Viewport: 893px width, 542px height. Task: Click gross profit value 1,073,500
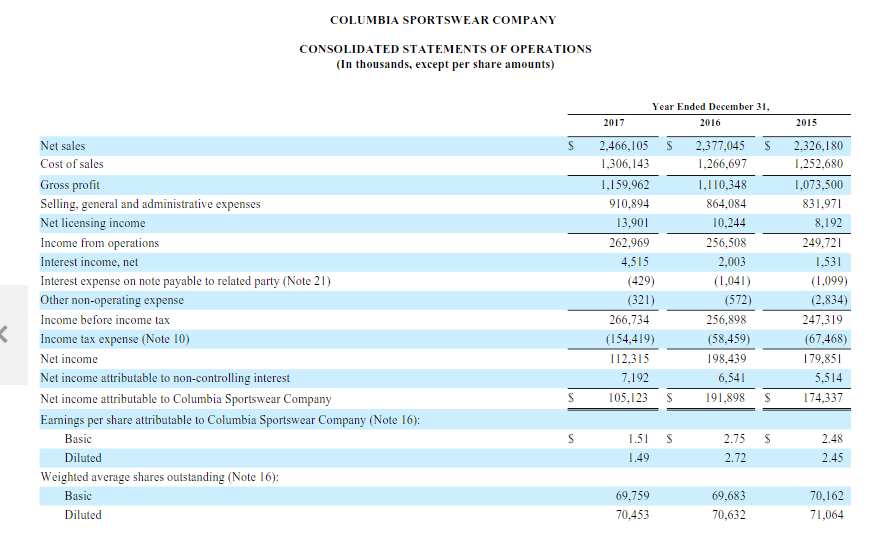point(818,185)
